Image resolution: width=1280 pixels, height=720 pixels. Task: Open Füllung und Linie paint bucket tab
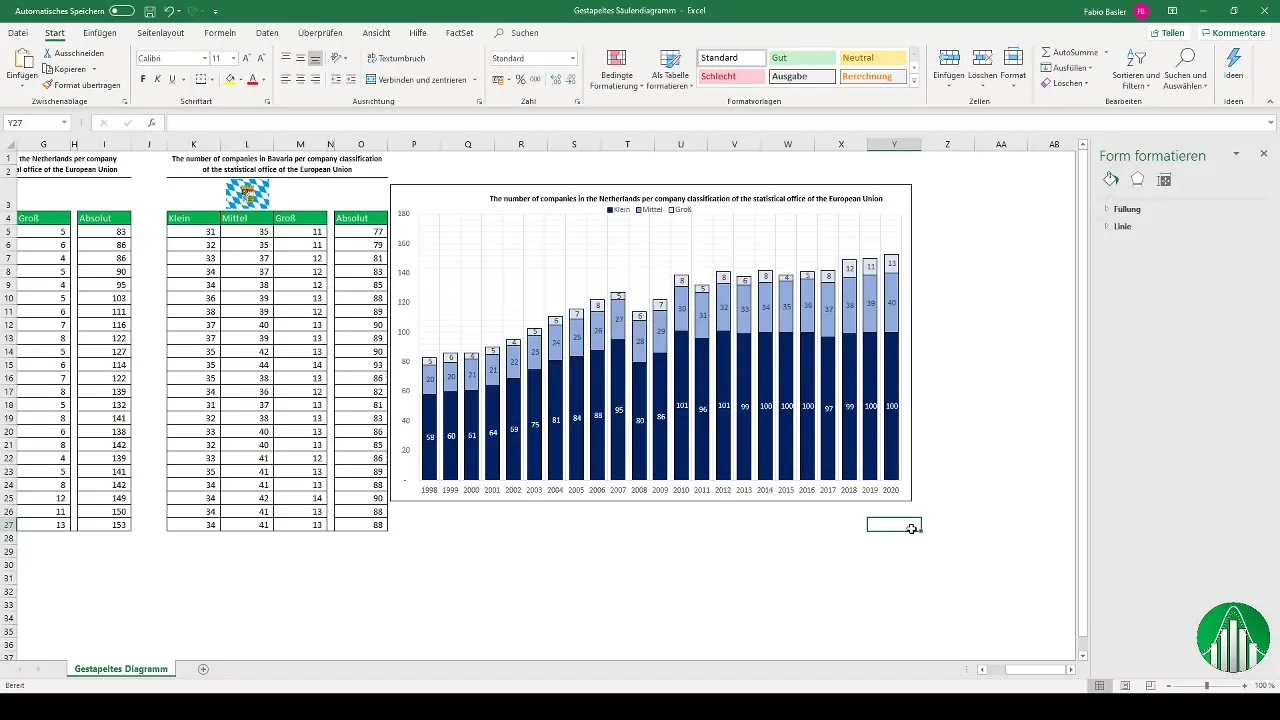(1111, 179)
